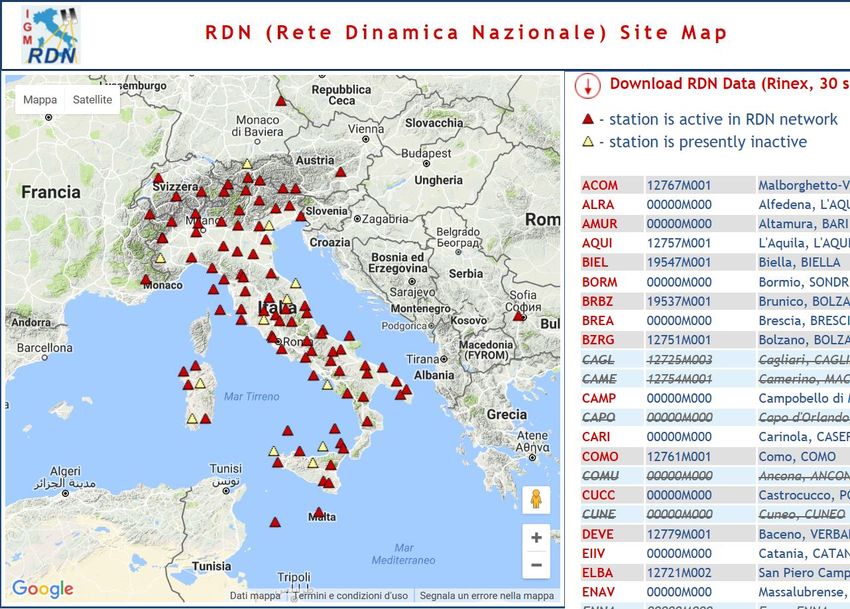Click Segnala un errore nella mappa
The width and height of the screenshot is (850, 609).
pyautogui.click(x=486, y=596)
